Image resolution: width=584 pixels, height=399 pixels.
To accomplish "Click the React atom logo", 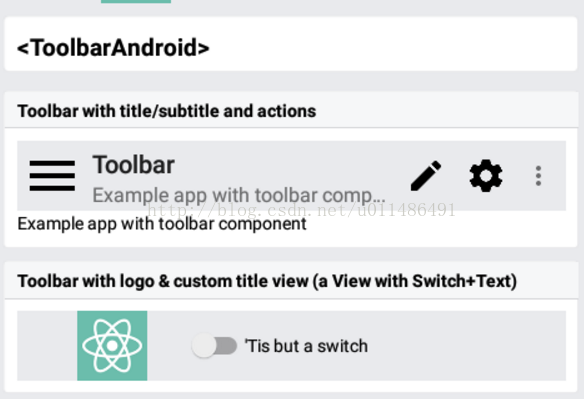I will tap(112, 346).
